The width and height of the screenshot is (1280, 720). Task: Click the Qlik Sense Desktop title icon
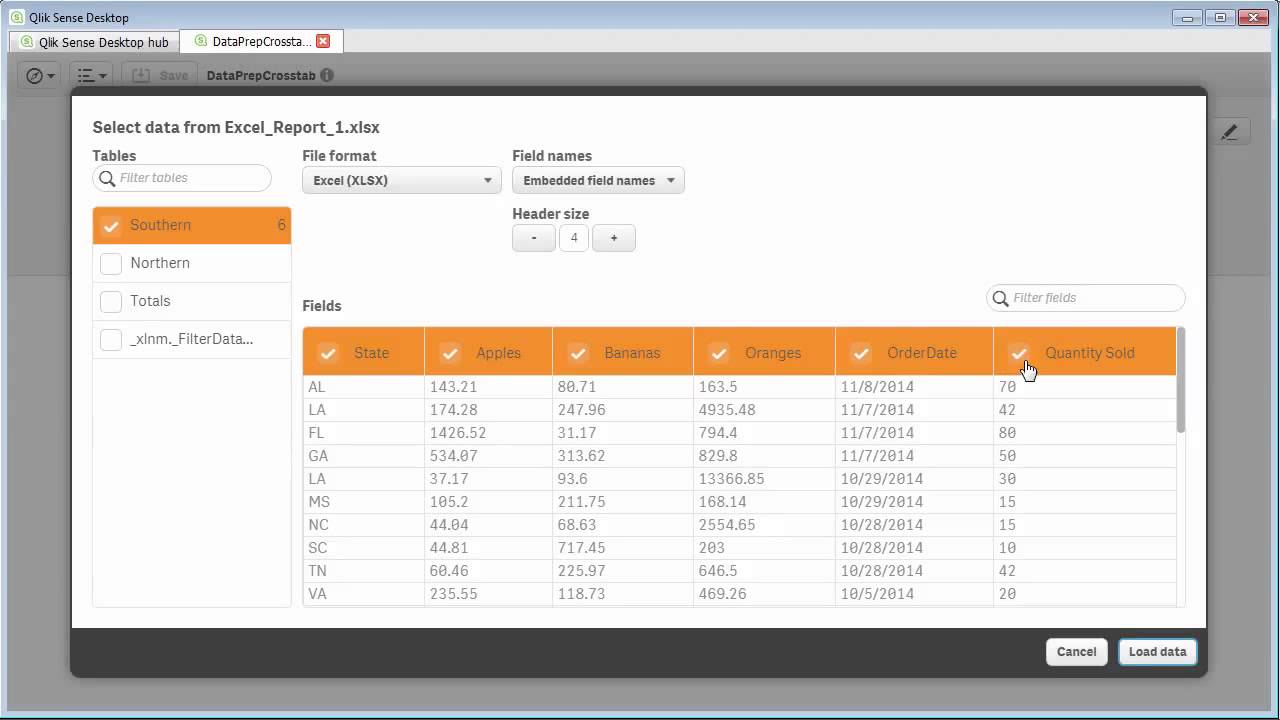click(16, 17)
